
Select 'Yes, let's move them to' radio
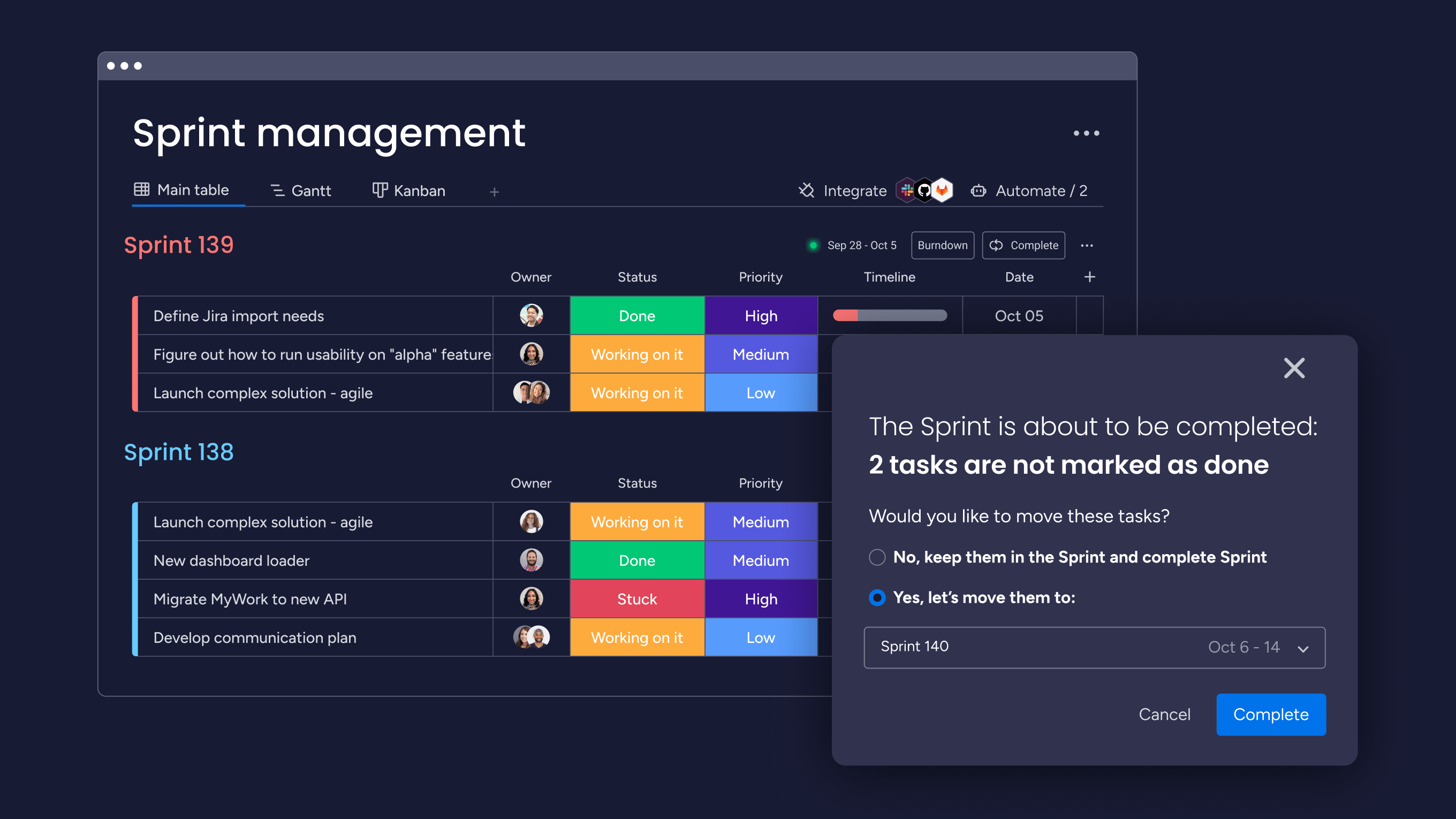876,597
